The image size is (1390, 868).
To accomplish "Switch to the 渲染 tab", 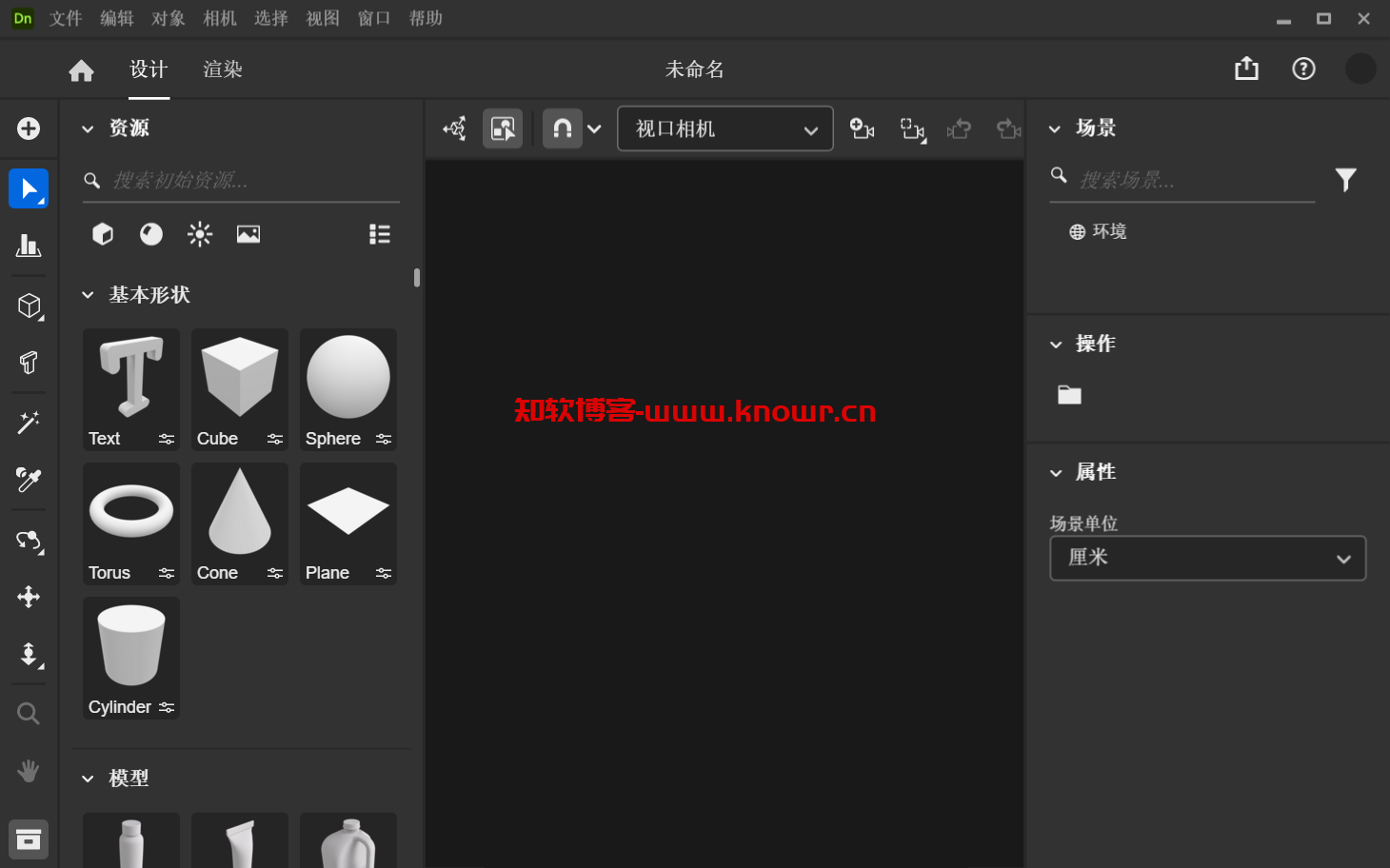I will click(223, 69).
